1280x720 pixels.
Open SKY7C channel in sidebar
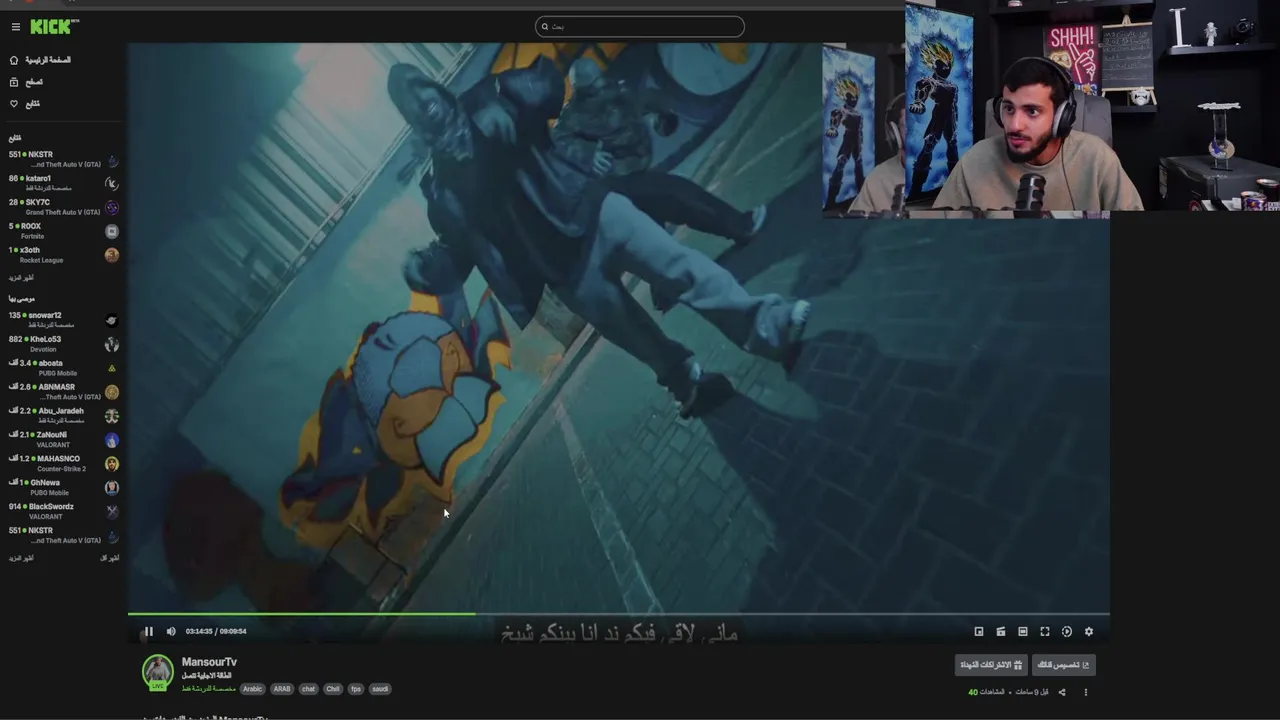point(63,207)
